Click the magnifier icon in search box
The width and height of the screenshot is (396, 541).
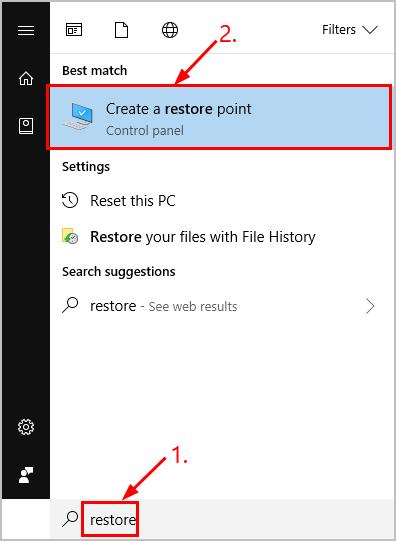[x=70, y=519]
